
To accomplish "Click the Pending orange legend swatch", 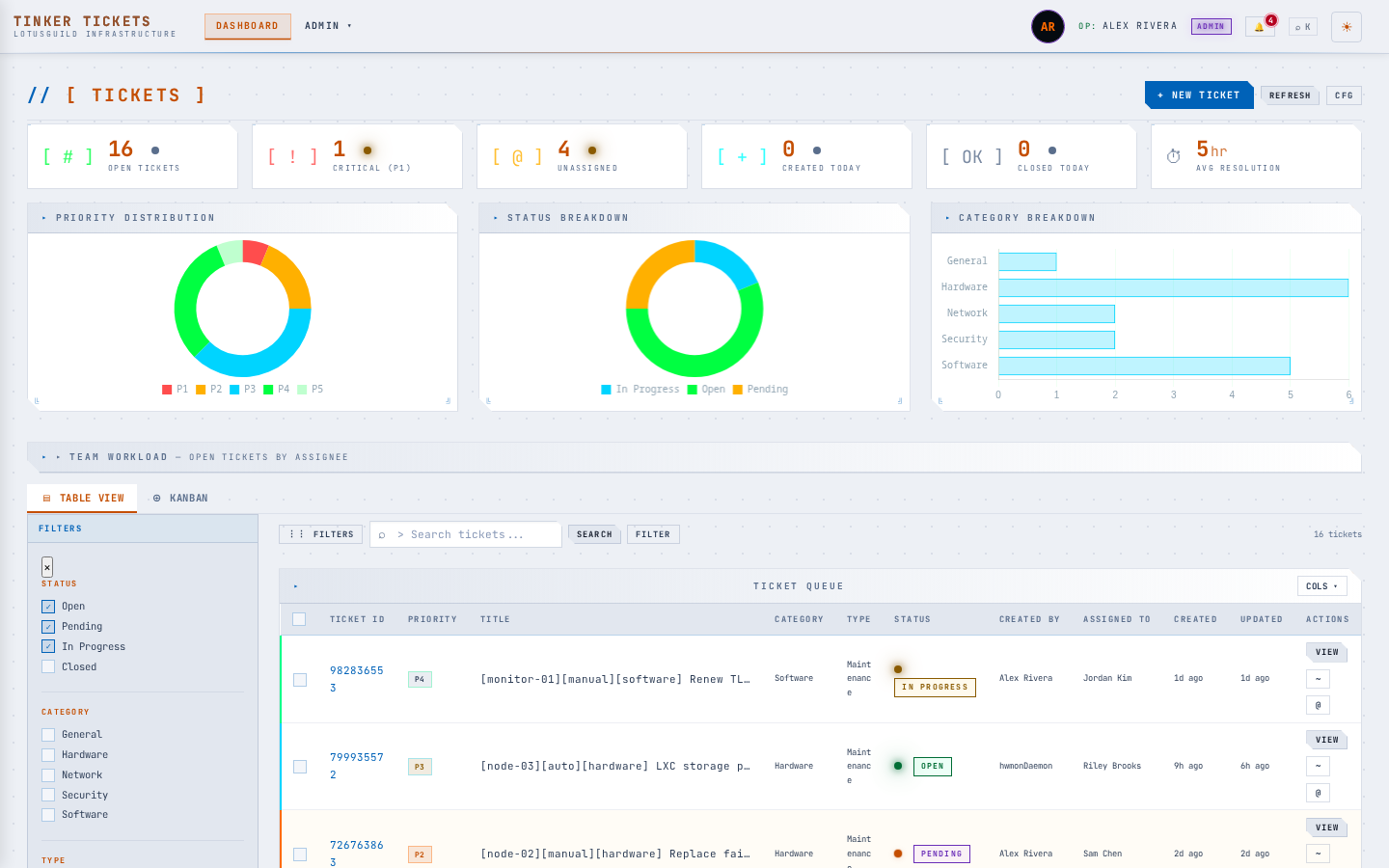I will coord(738,390).
